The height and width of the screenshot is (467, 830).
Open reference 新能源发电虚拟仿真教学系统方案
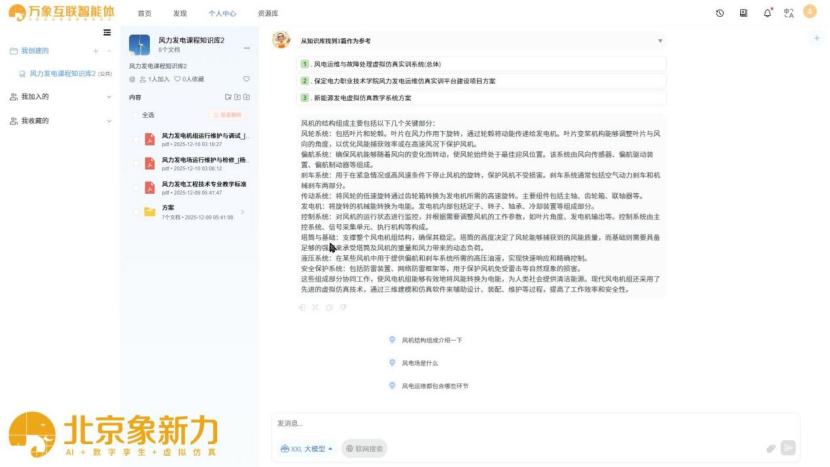[x=362, y=98]
